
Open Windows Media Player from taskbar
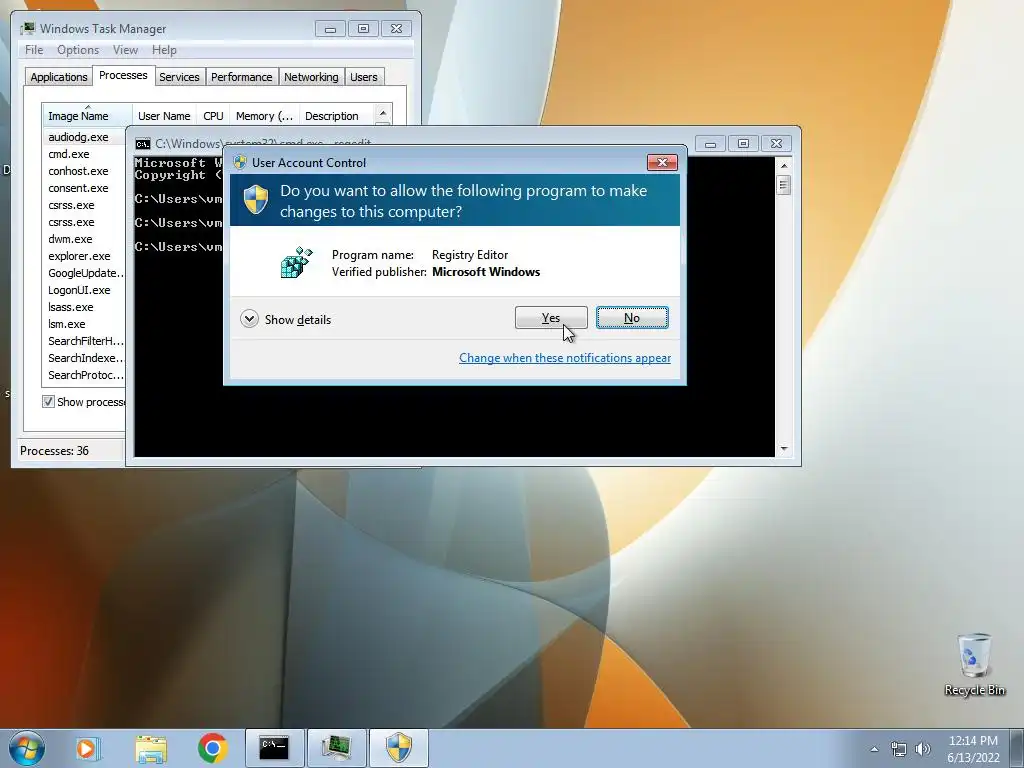[88, 748]
